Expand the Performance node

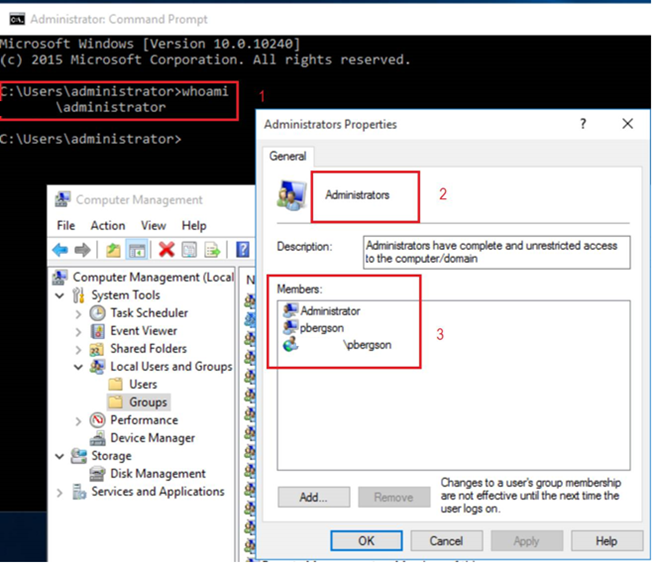pos(78,421)
